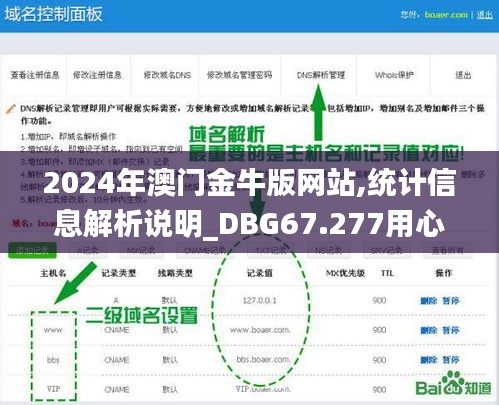Filter by SRV记录 record type
Image resolution: width=499 pixels, height=405 pixels.
[386, 250]
